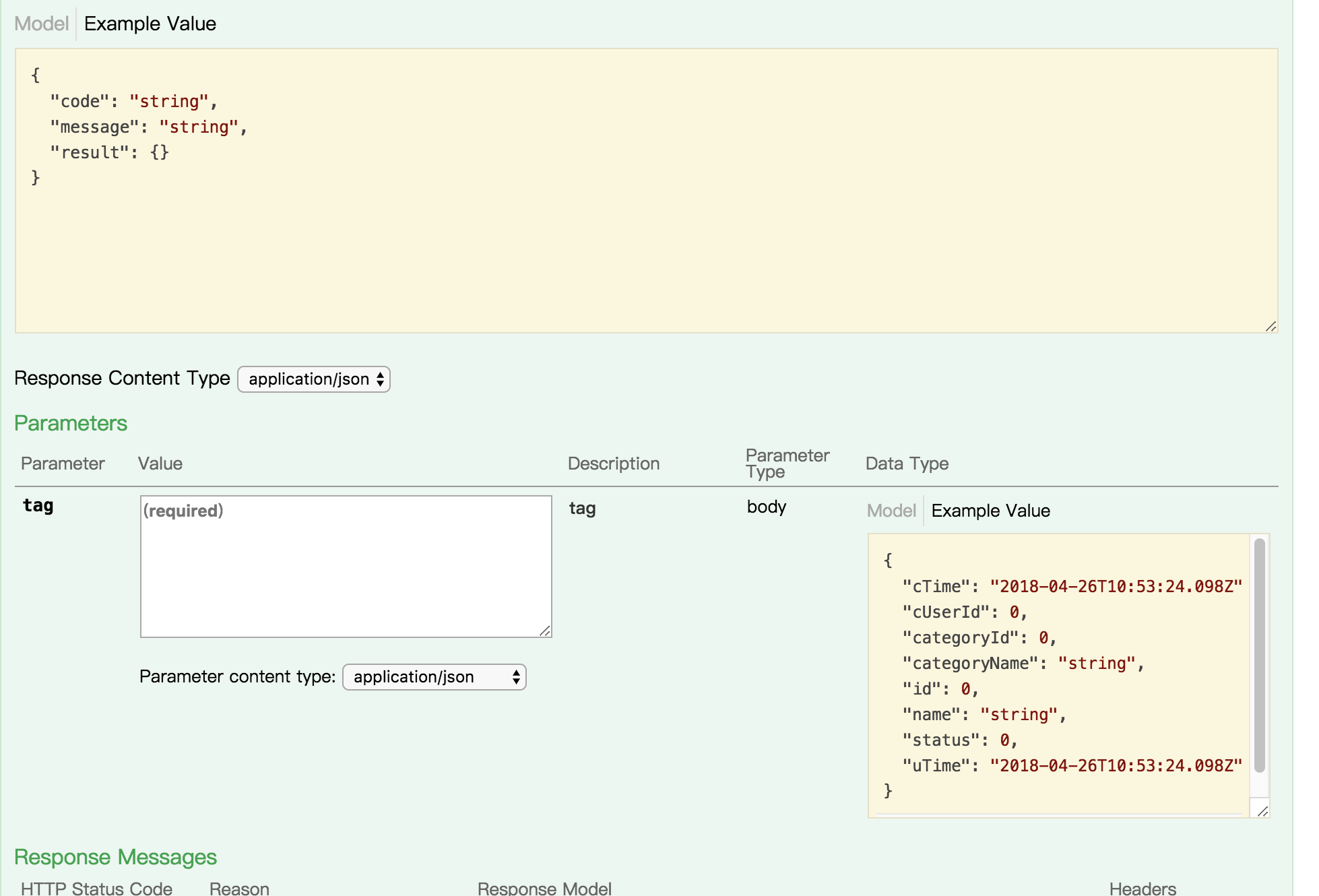Switch to the top Model tab
Viewport: 1319px width, 896px height.
pos(41,24)
